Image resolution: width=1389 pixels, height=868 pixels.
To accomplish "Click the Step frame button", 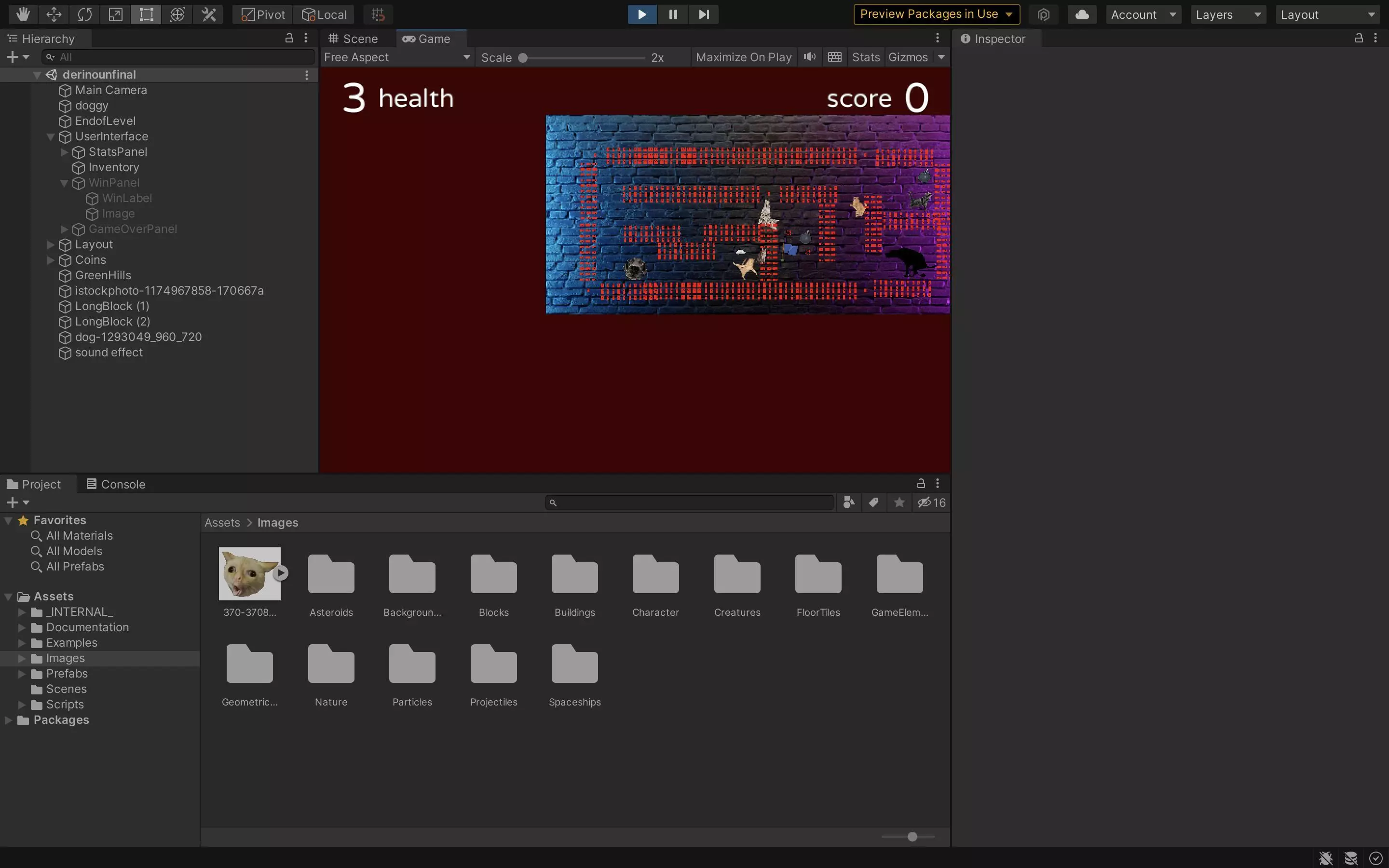I will (704, 14).
